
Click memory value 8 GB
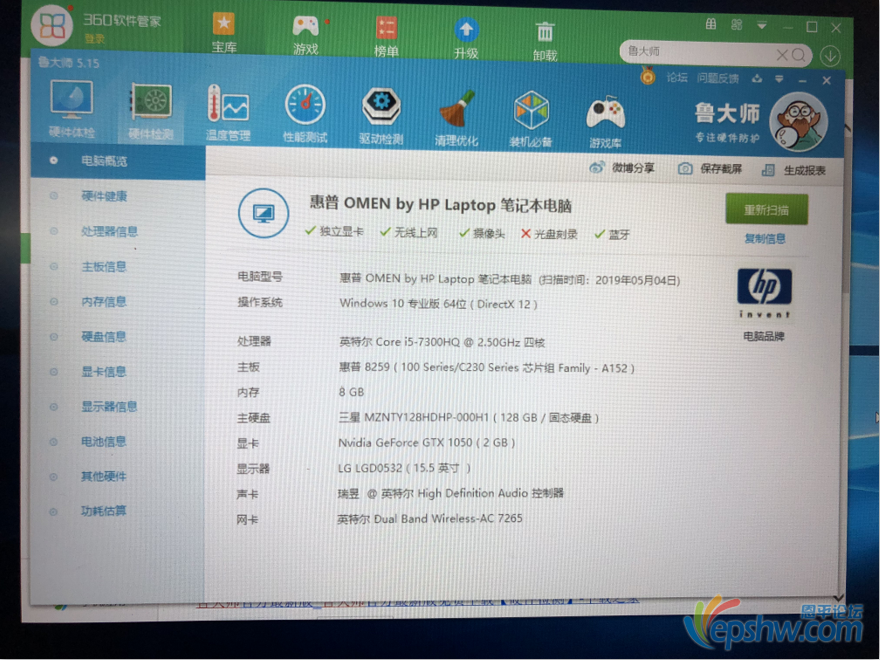[351, 392]
